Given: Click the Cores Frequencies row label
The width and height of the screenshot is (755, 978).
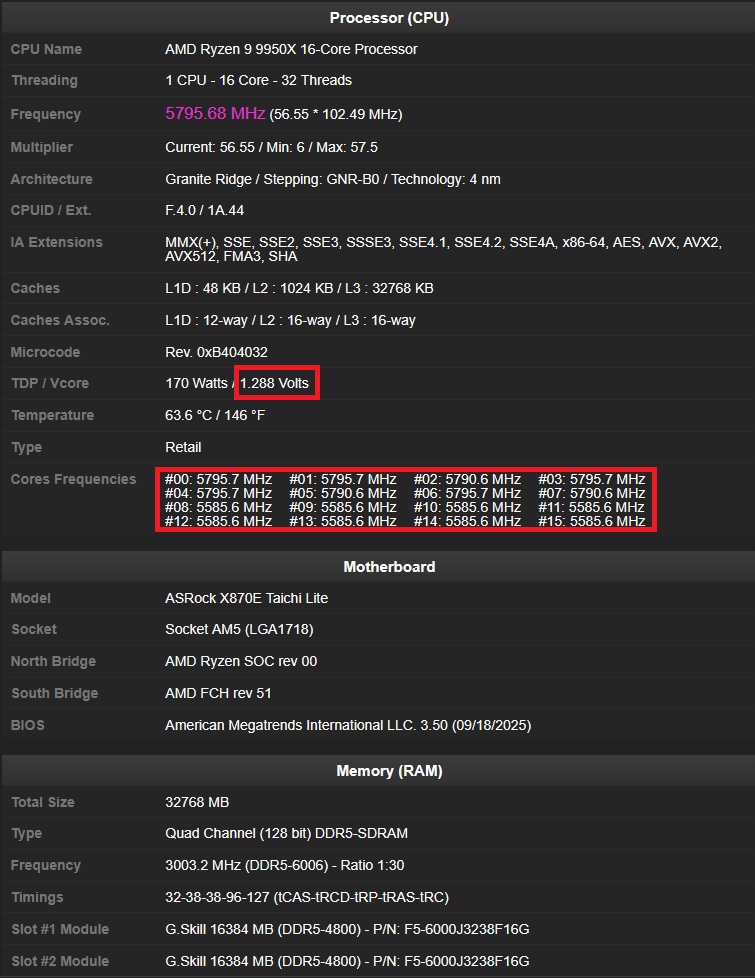Looking at the screenshot, I should click(73, 480).
